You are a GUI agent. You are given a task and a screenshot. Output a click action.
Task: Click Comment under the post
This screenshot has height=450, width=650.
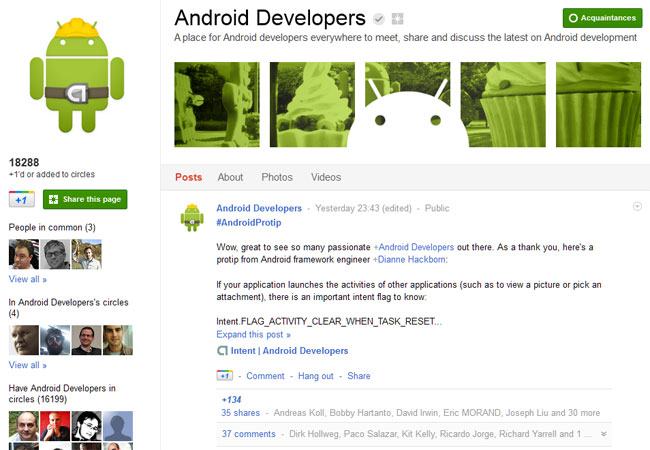tap(265, 376)
